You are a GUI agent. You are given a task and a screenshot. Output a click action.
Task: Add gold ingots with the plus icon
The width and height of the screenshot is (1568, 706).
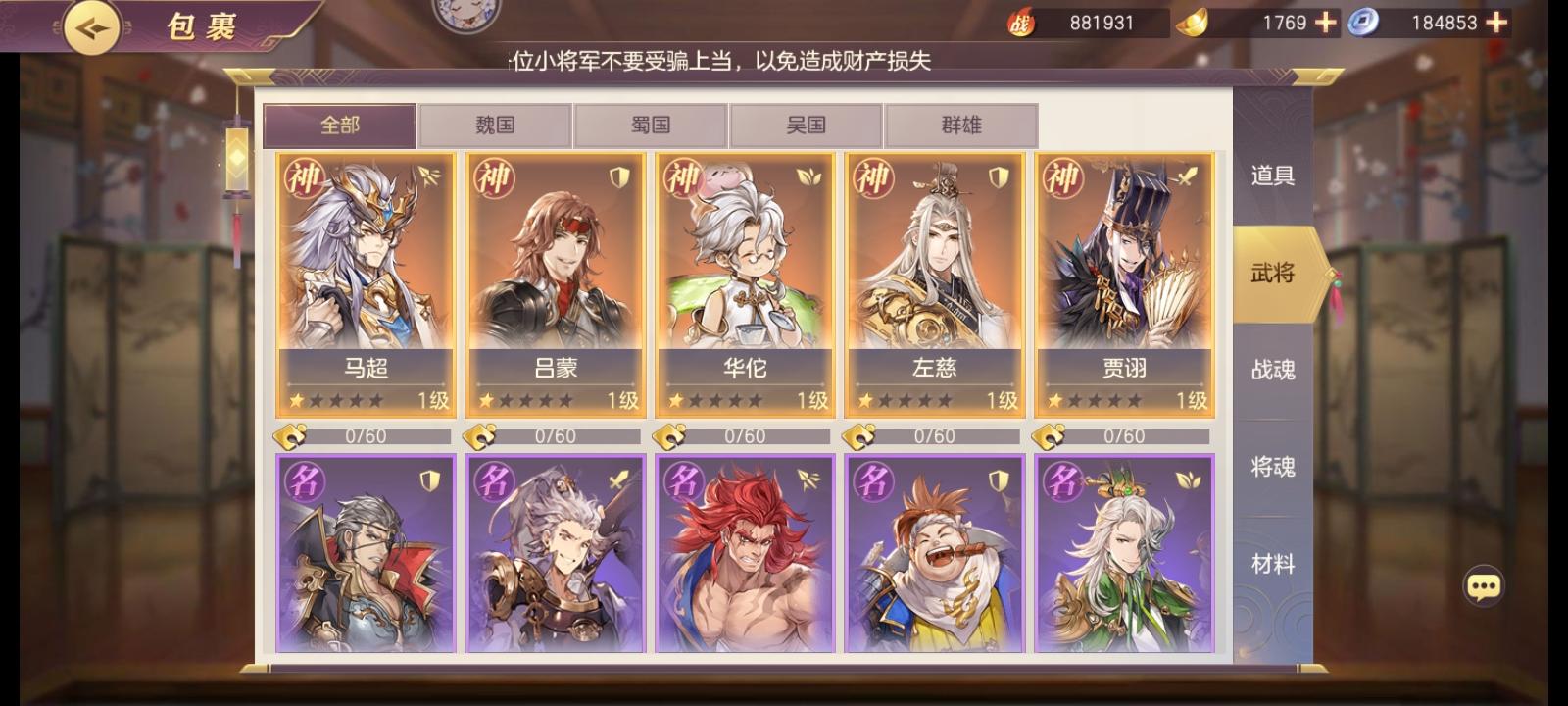[x=1325, y=23]
